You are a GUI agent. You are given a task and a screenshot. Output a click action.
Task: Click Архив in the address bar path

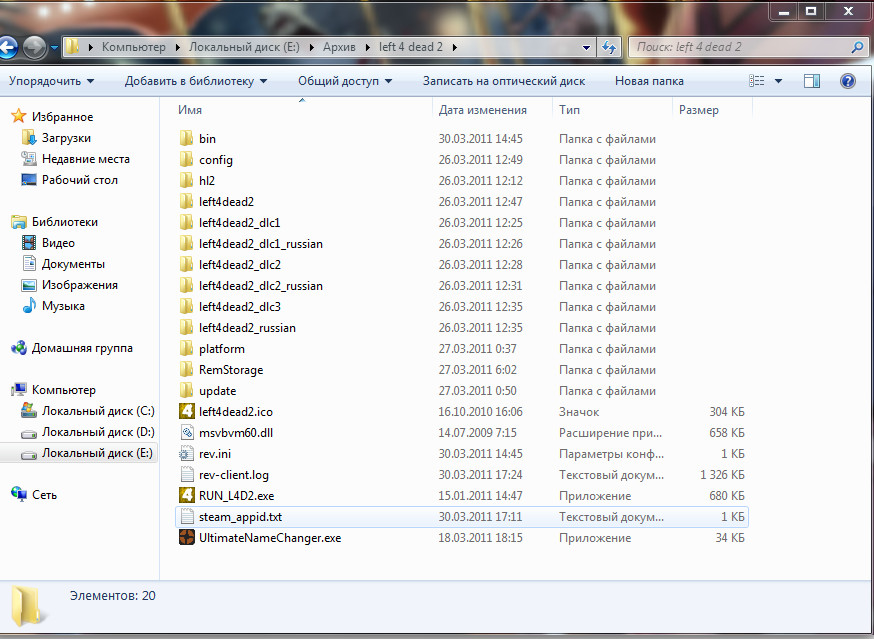pos(339,47)
